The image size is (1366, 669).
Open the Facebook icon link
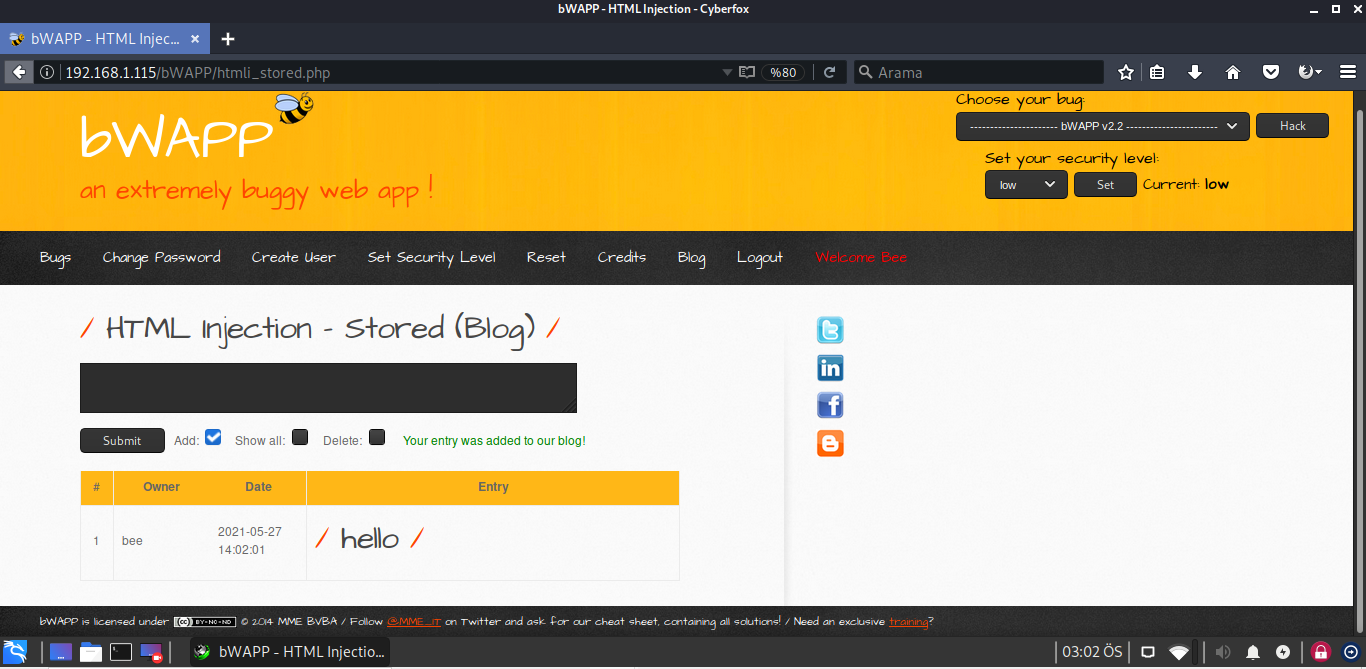click(830, 405)
